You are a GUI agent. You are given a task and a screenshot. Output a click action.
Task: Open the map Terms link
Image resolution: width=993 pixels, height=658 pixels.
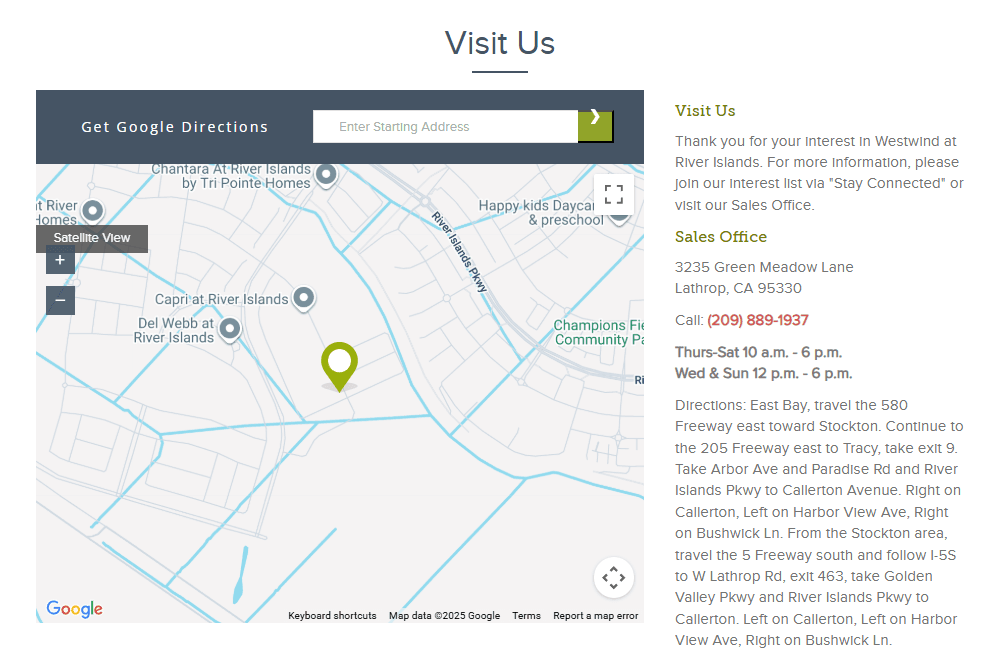point(526,616)
